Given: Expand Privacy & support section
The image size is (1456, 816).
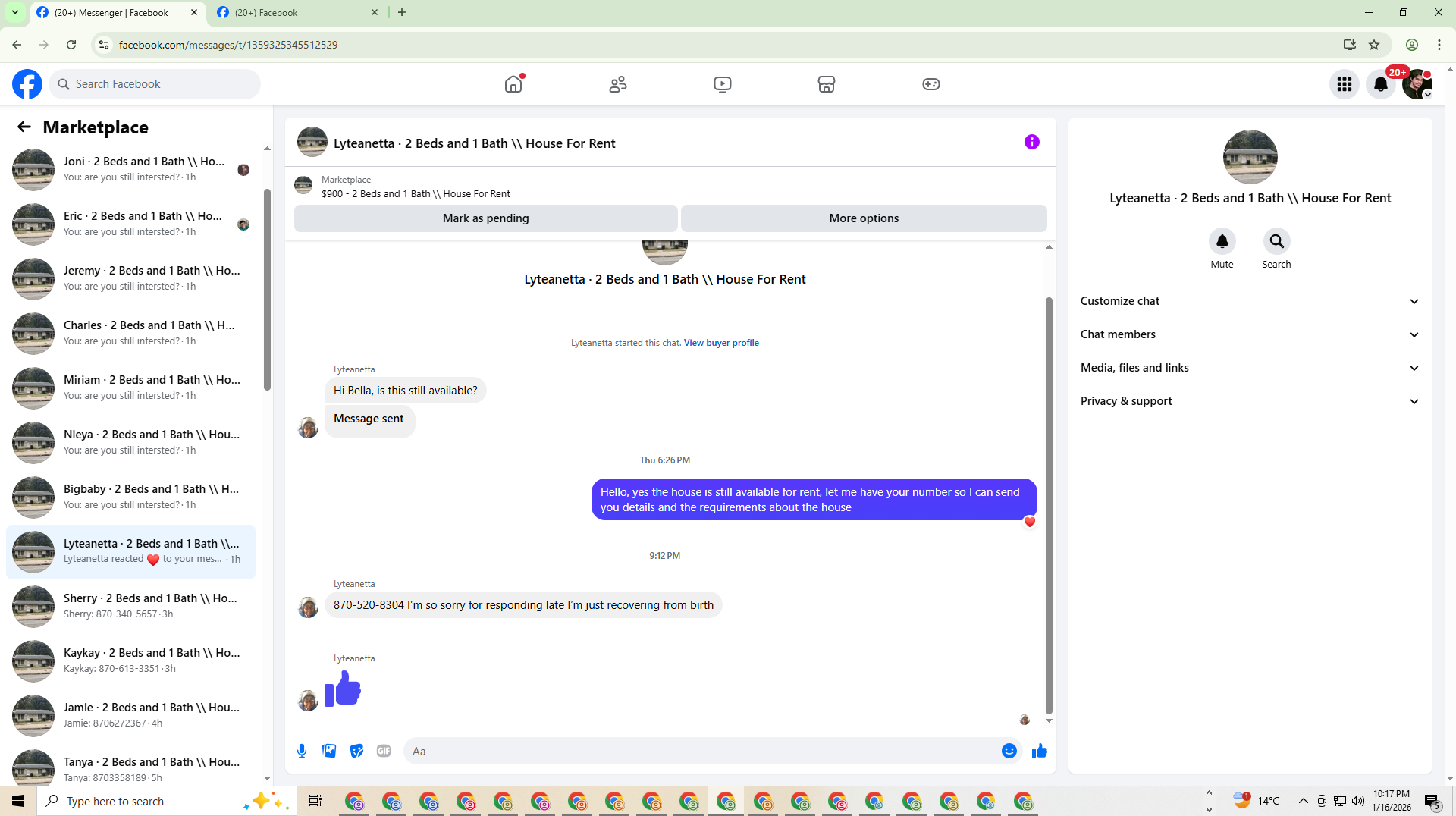Looking at the screenshot, I should (1250, 401).
